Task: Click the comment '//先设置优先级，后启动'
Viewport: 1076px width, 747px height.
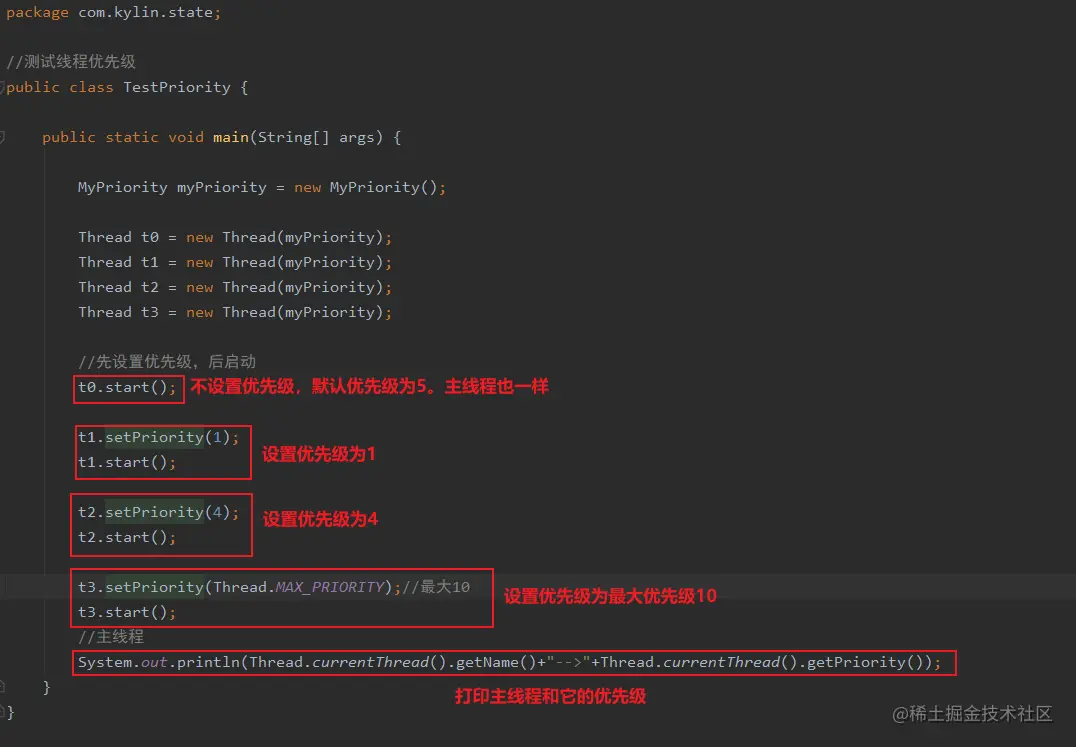Action: tap(167, 361)
